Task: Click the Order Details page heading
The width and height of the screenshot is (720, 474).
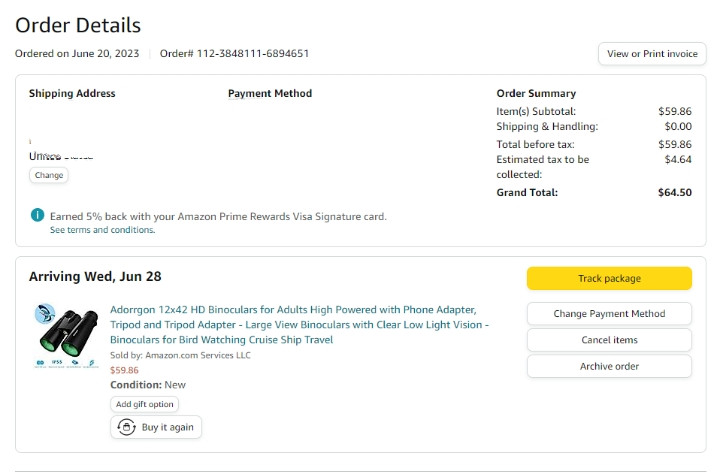Action: [78, 25]
